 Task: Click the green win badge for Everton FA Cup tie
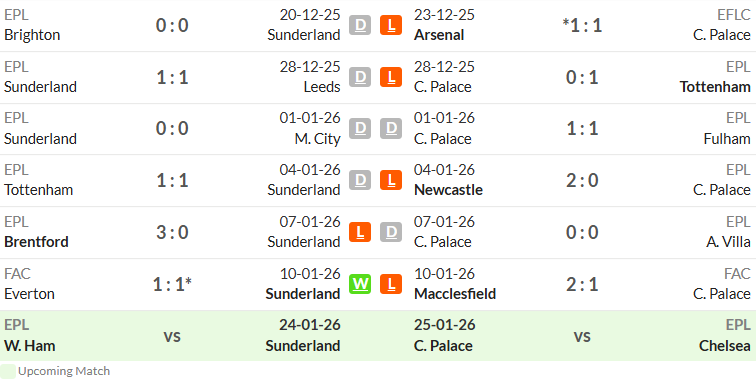(360, 284)
